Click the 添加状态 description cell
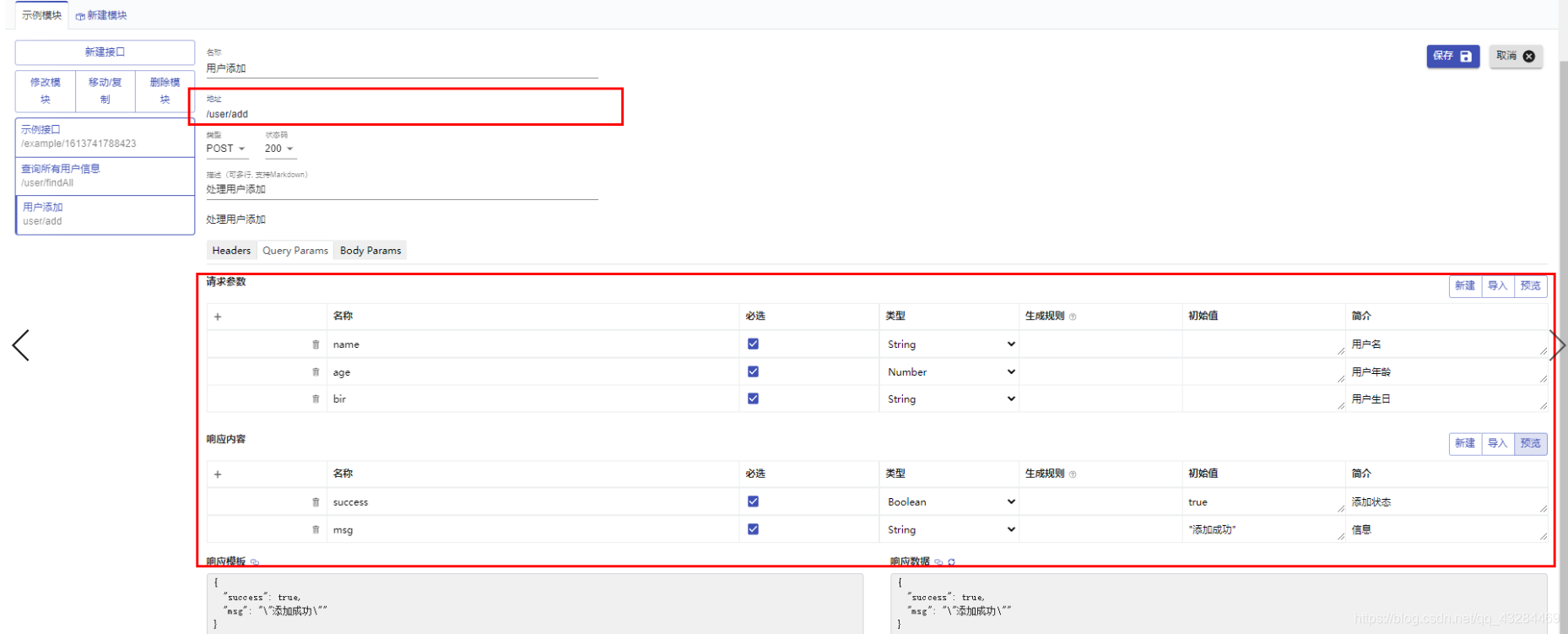 [1446, 502]
